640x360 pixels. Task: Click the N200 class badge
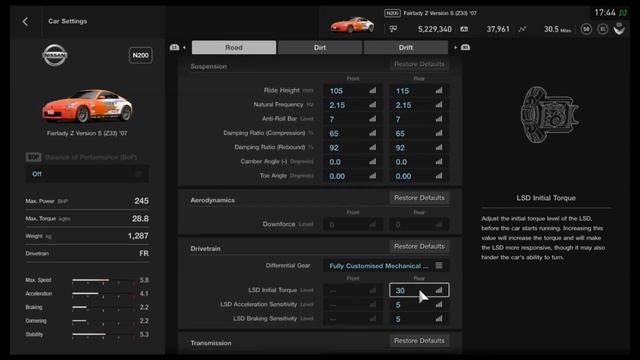click(x=140, y=55)
